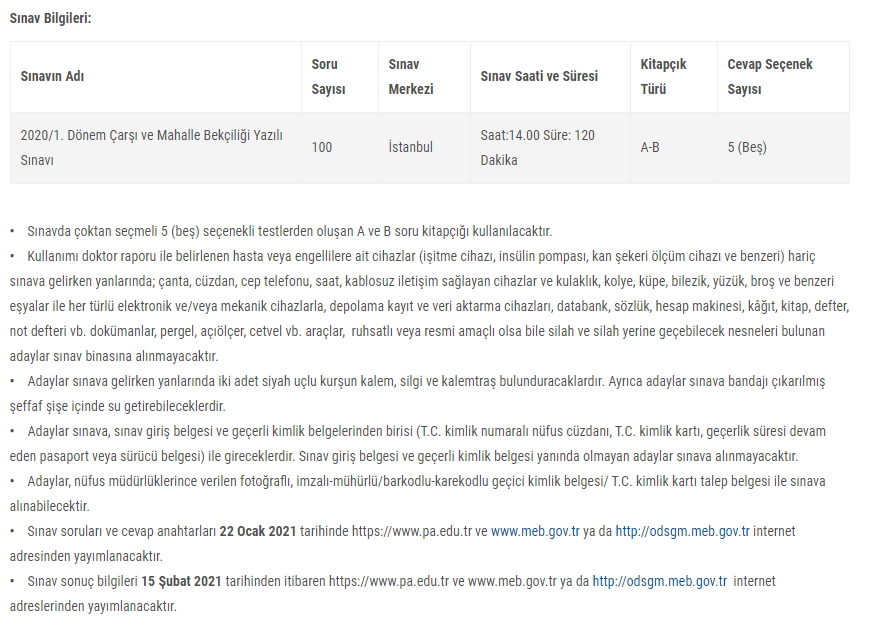887x622 pixels.
Task: Click the text 'adresinden yayımlanacaktır.'
Action: tap(86, 556)
